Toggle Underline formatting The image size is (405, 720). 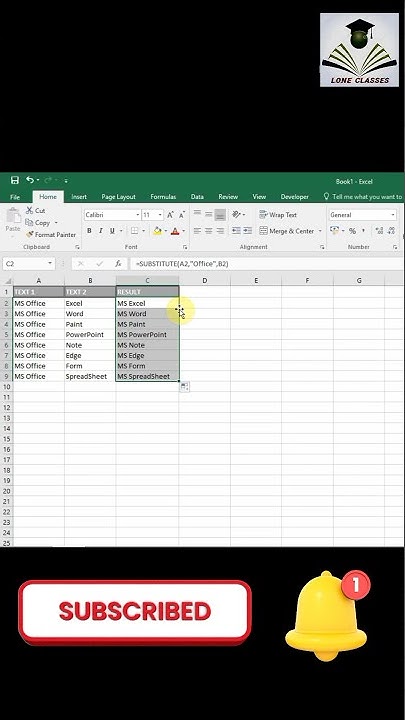tap(112, 231)
